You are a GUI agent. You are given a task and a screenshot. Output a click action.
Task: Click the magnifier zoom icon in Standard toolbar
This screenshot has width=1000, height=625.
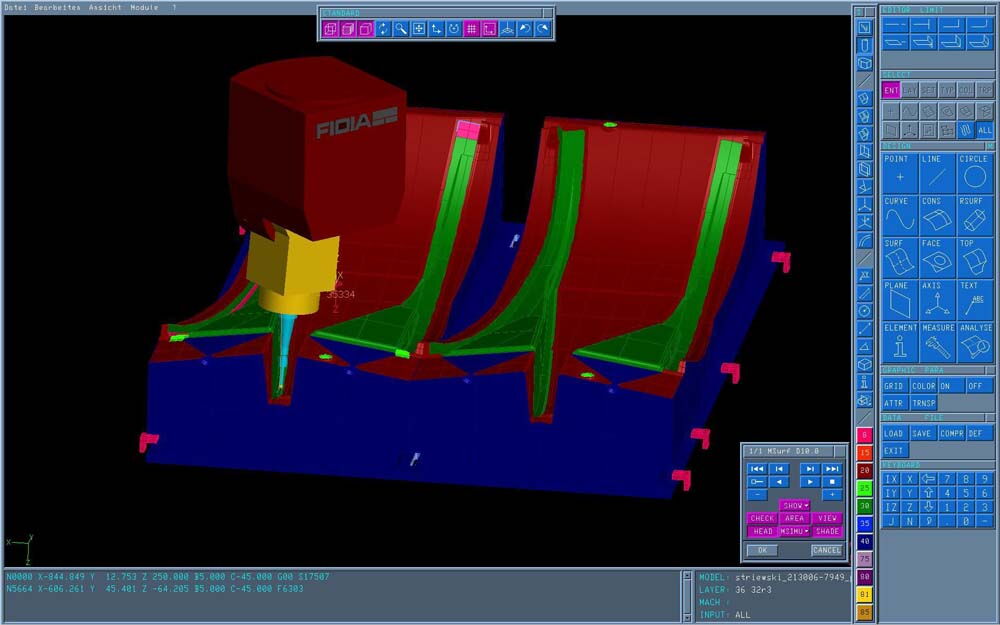click(400, 29)
